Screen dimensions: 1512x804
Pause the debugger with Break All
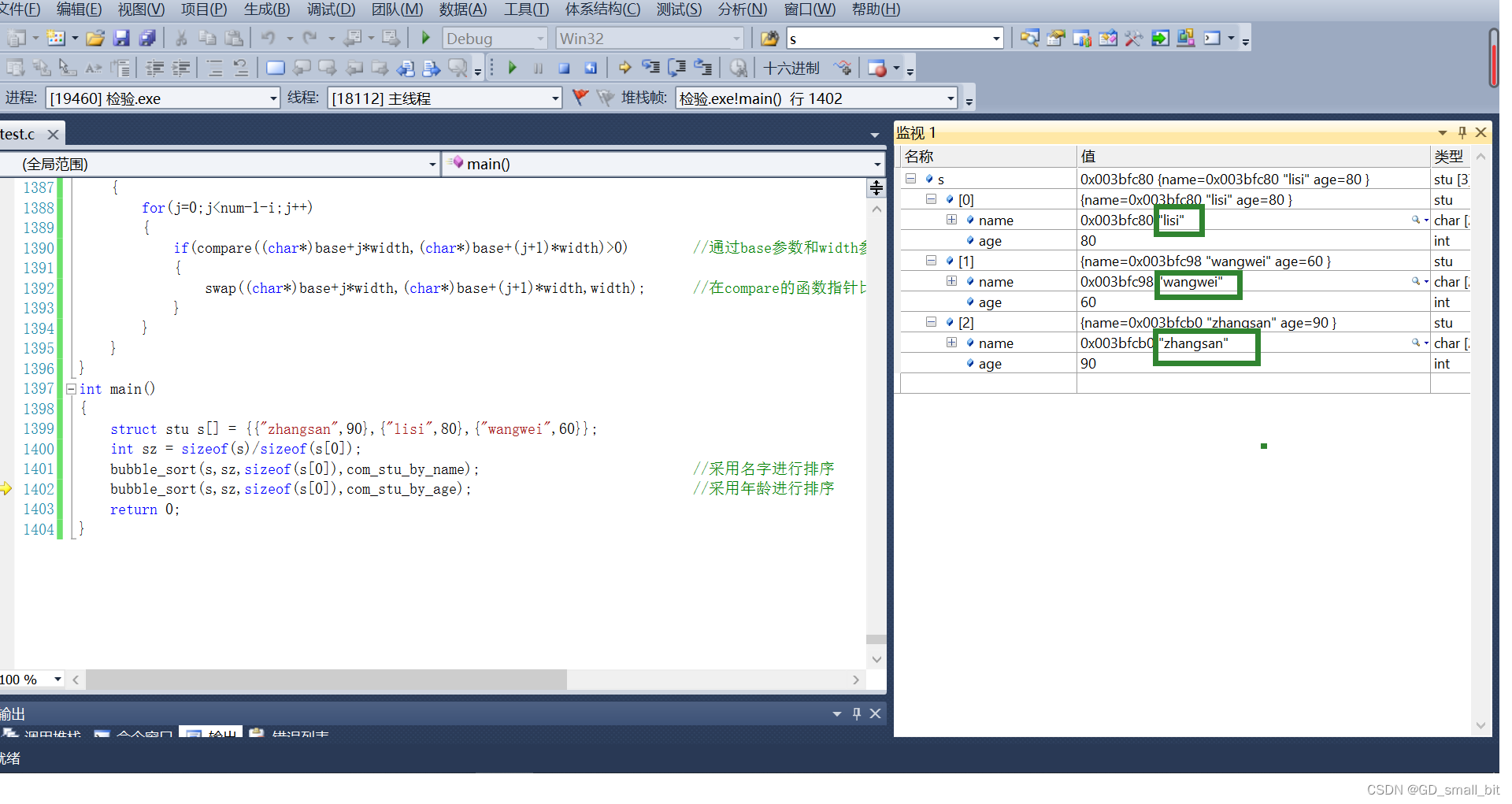(539, 68)
